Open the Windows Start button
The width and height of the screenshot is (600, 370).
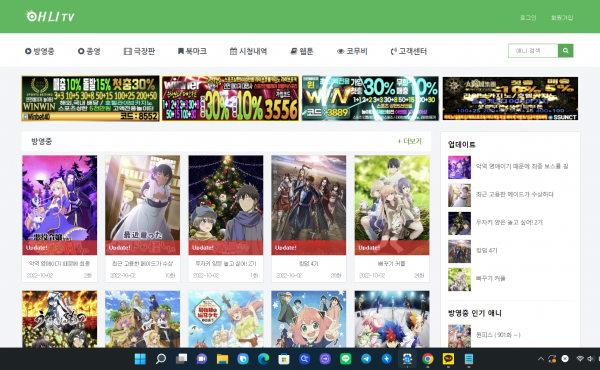(140, 359)
